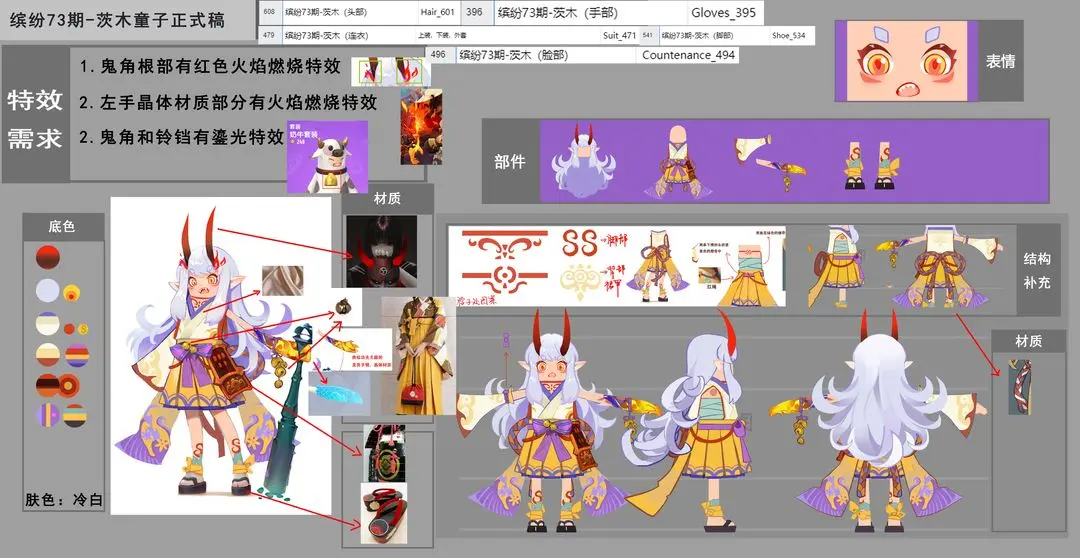Click the 结构补充 section label
Viewport: 1080px width, 558px height.
(x=1037, y=270)
